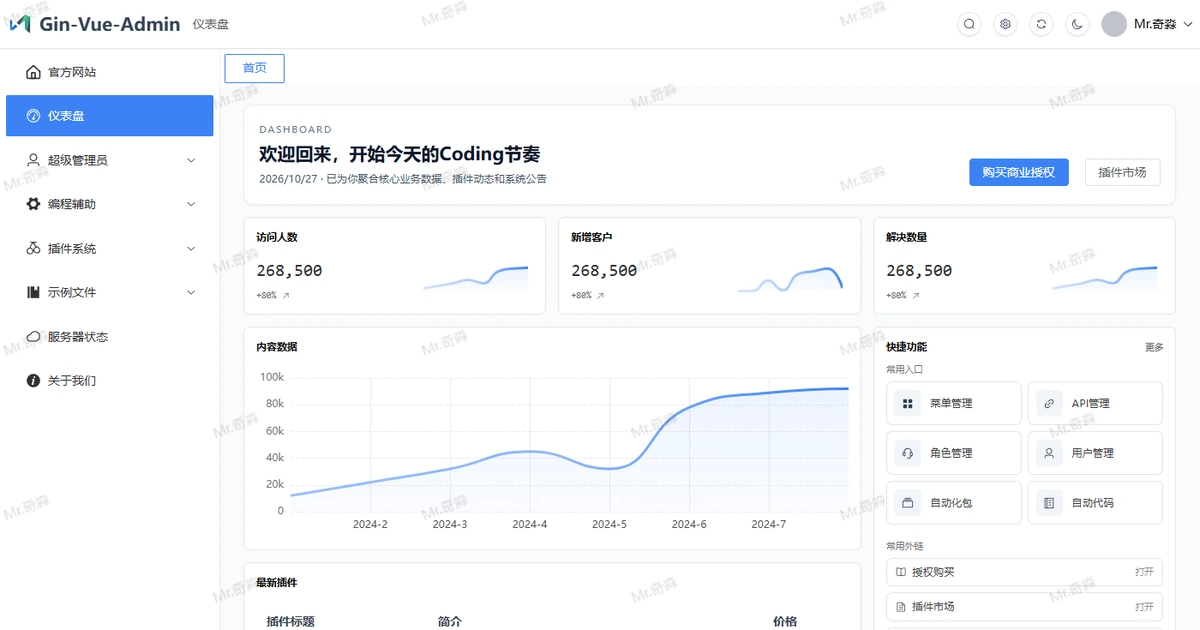Click the person icon beside 超级管理员
1200x630 pixels.
pyautogui.click(x=33, y=160)
